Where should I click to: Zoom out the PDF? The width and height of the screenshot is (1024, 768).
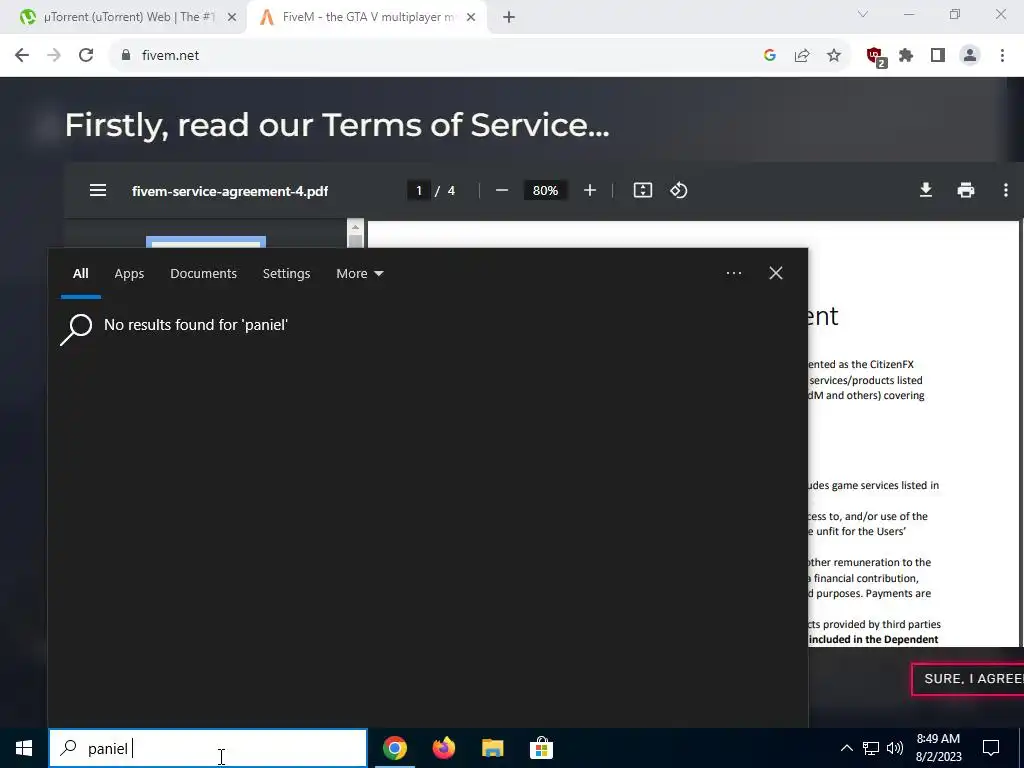pos(502,190)
